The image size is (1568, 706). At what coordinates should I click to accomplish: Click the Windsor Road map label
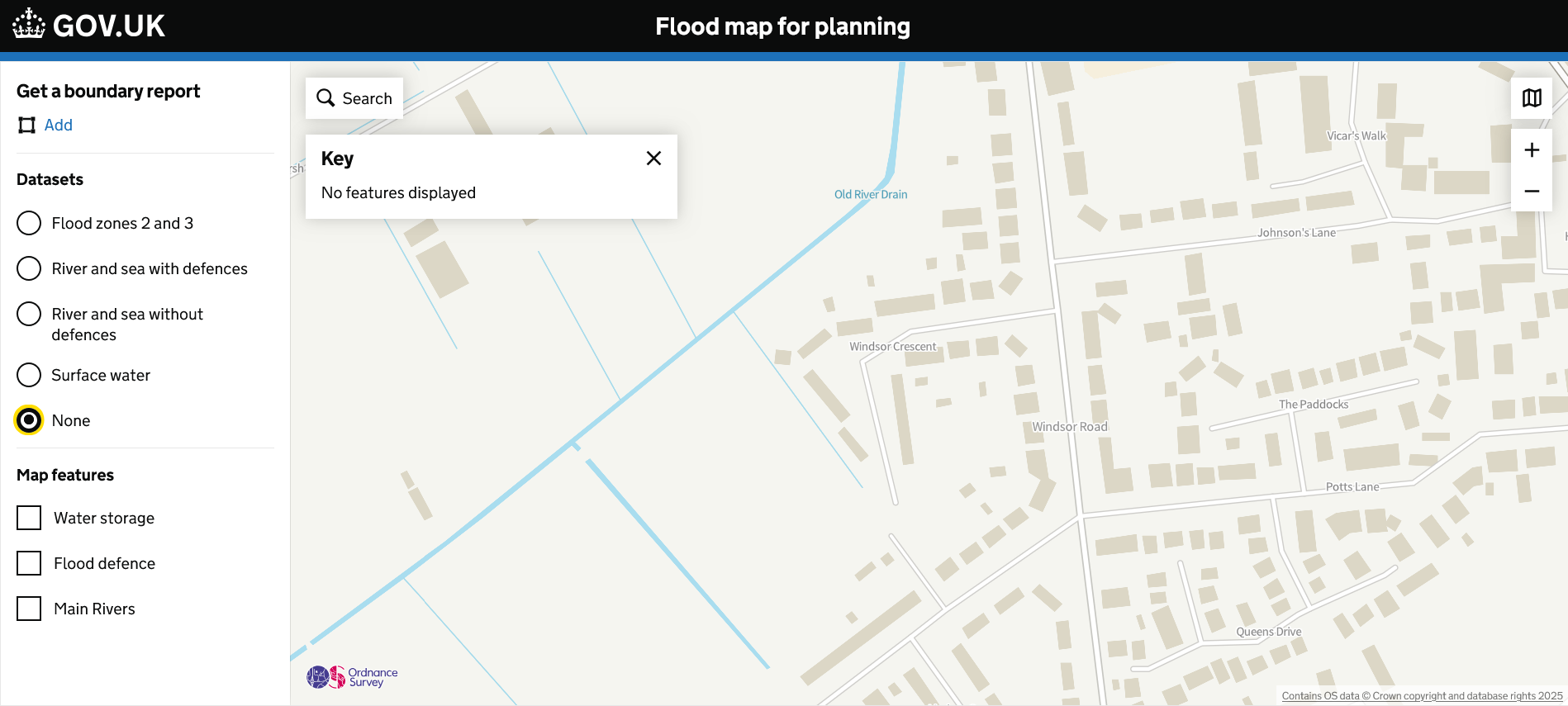[1070, 427]
